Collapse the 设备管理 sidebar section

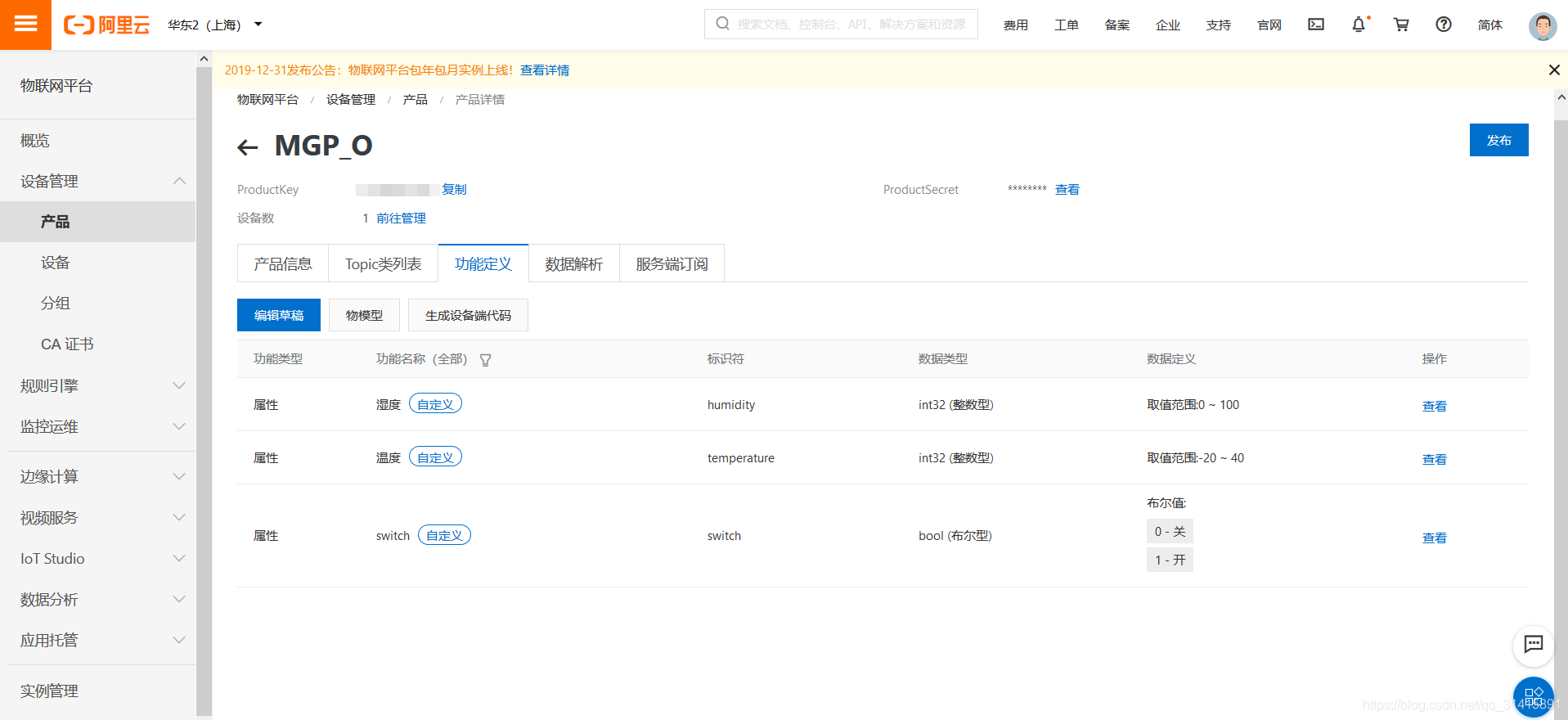179,181
